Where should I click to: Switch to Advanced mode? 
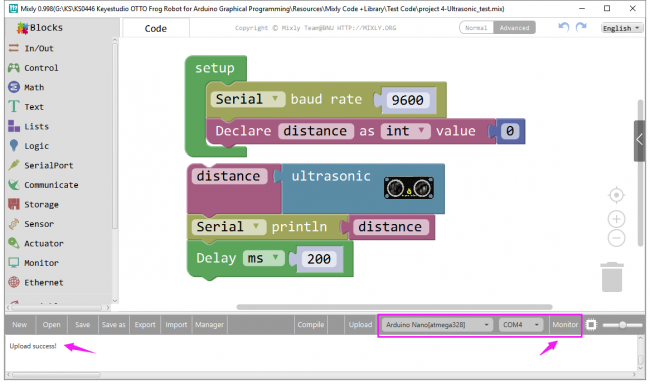click(514, 28)
